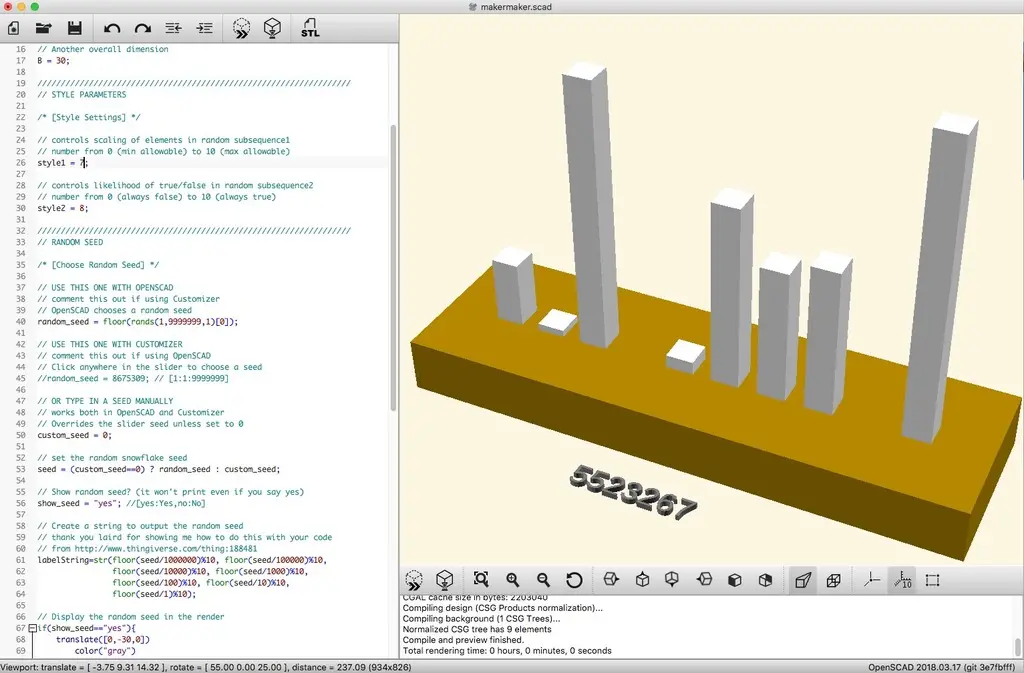Create a new document
The width and height of the screenshot is (1024, 673).
pos(13,28)
